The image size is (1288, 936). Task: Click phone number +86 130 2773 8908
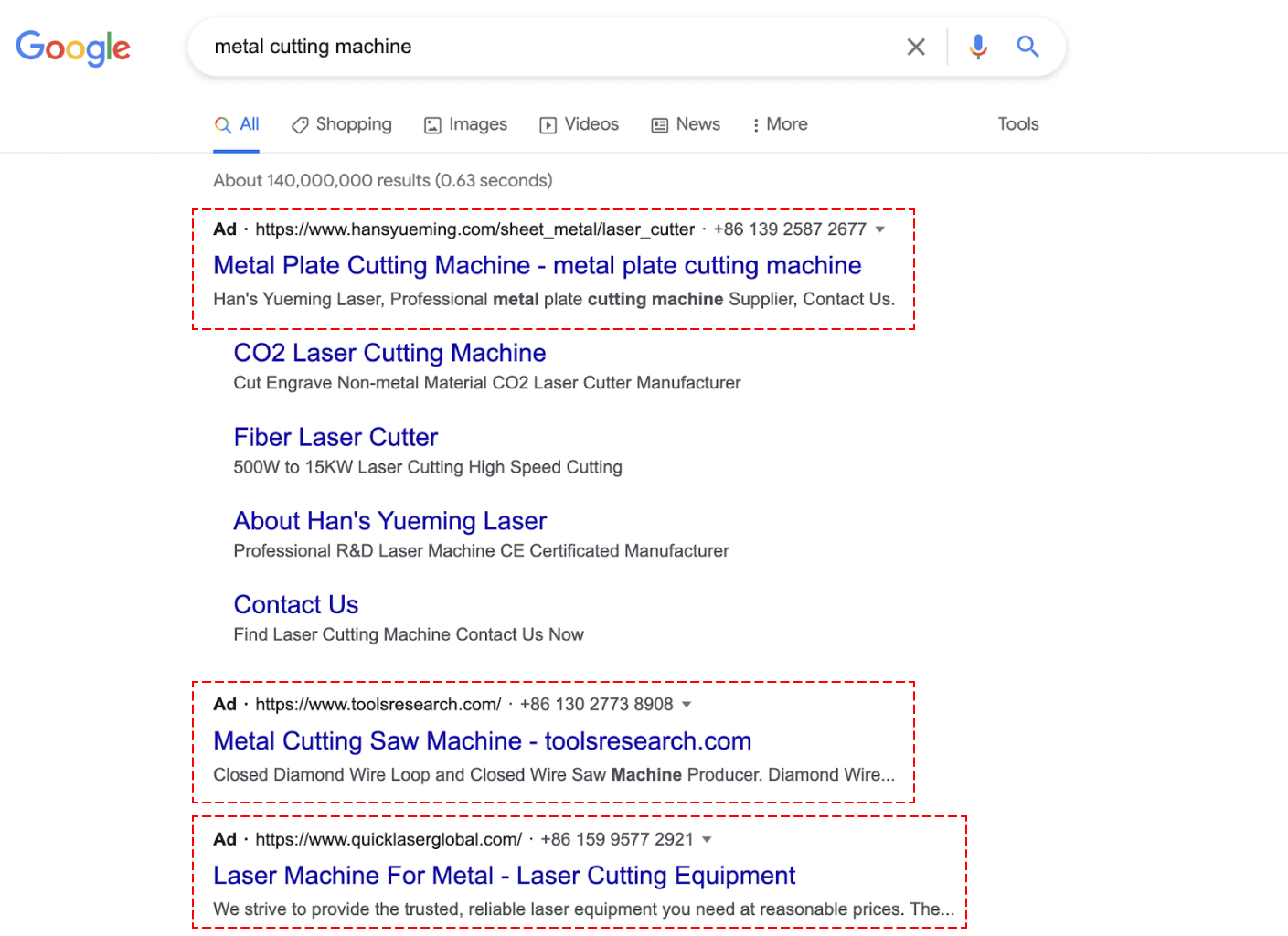point(597,705)
